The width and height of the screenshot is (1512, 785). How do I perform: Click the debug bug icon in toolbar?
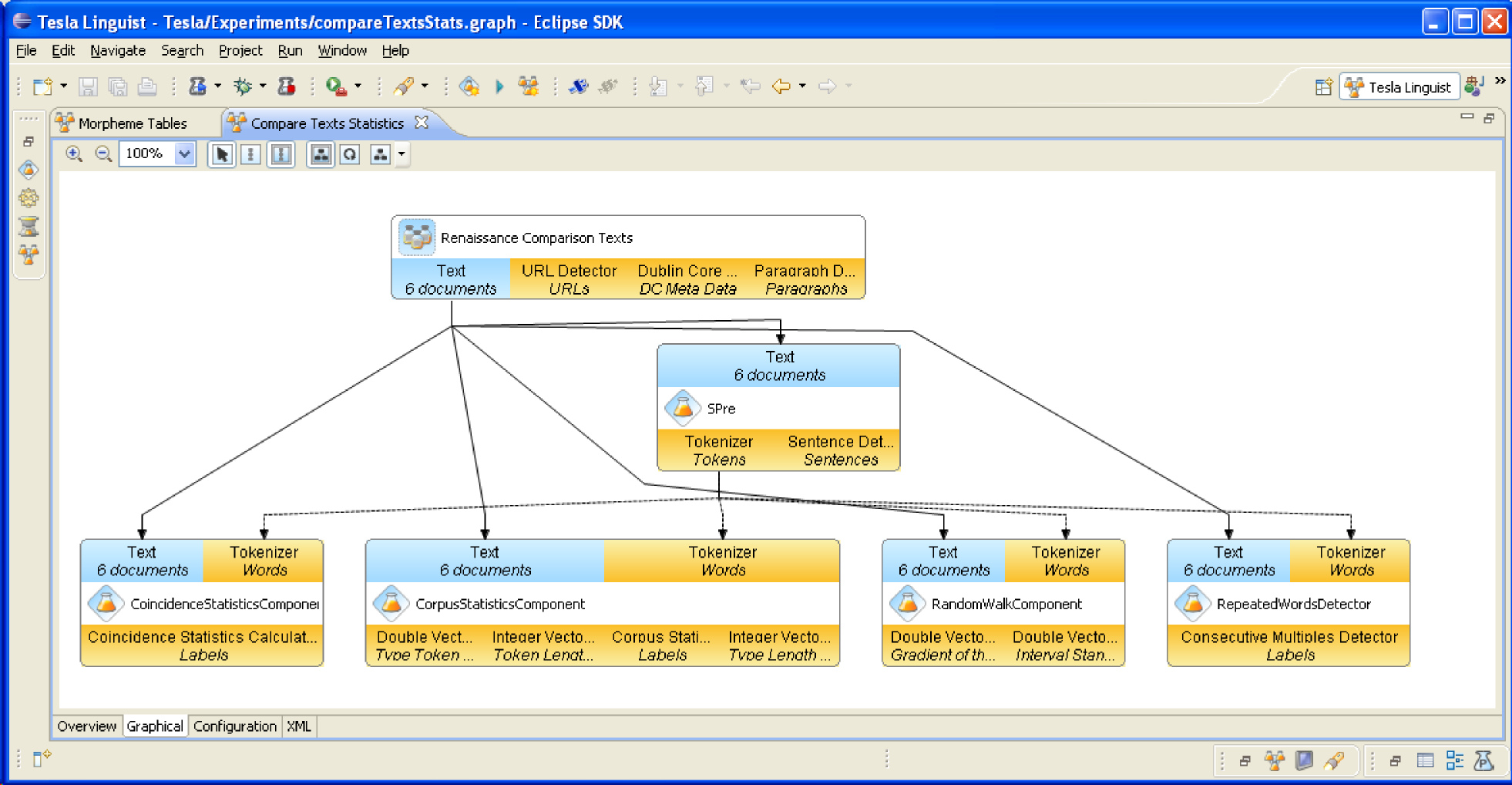243,86
